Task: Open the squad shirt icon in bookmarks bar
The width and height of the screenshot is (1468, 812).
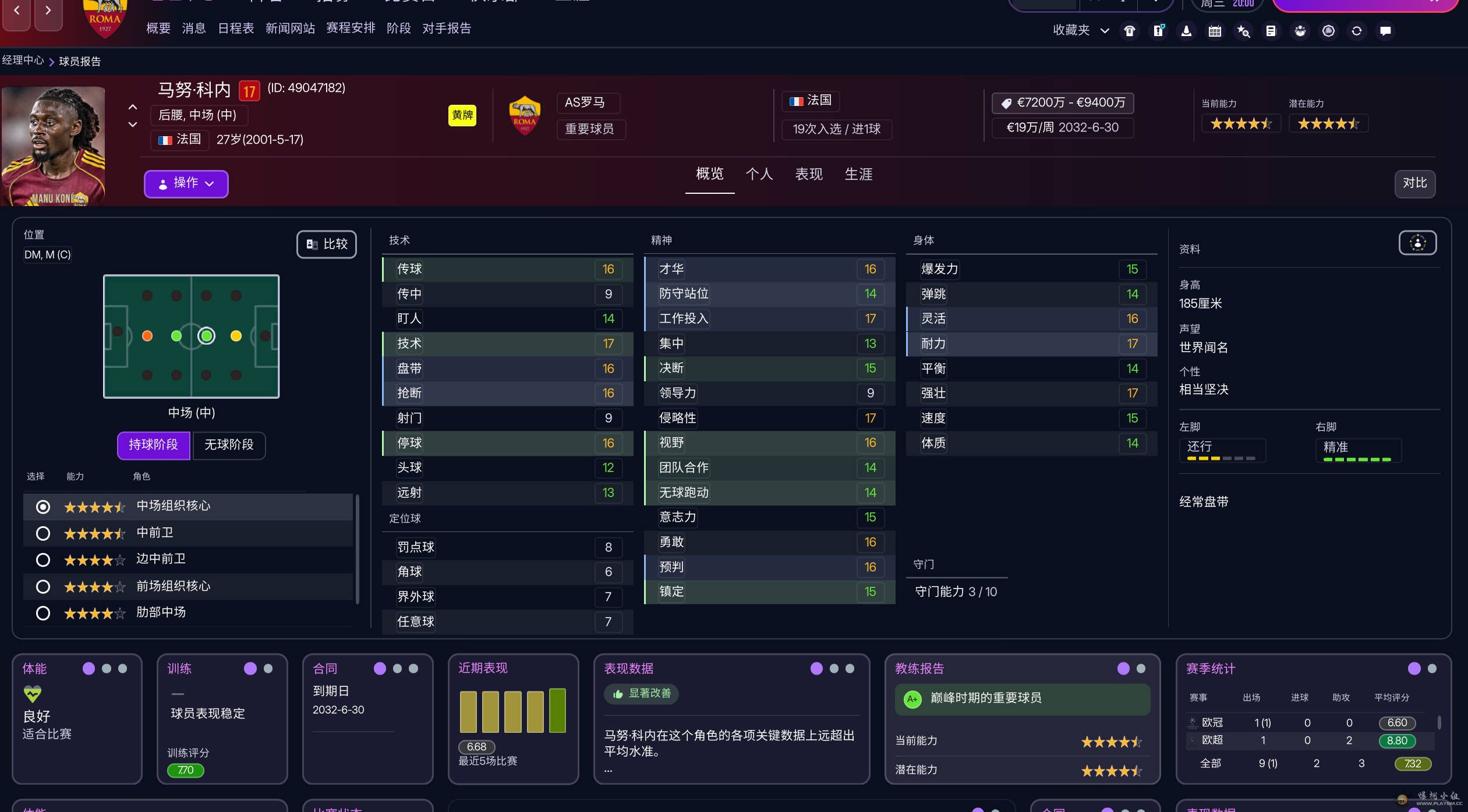Action: pos(1130,31)
